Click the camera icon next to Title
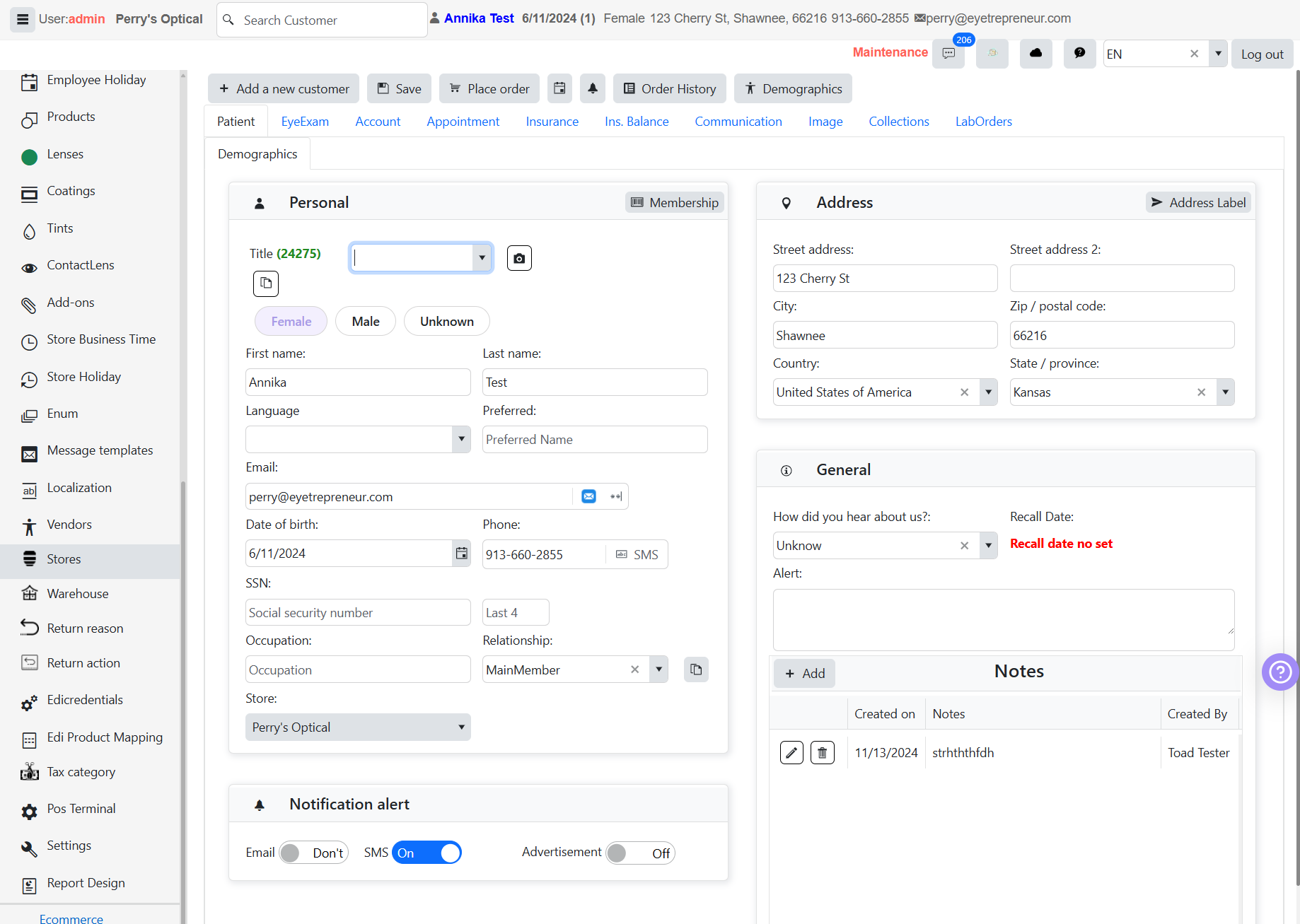Viewport: 1300px width, 924px height. (519, 258)
